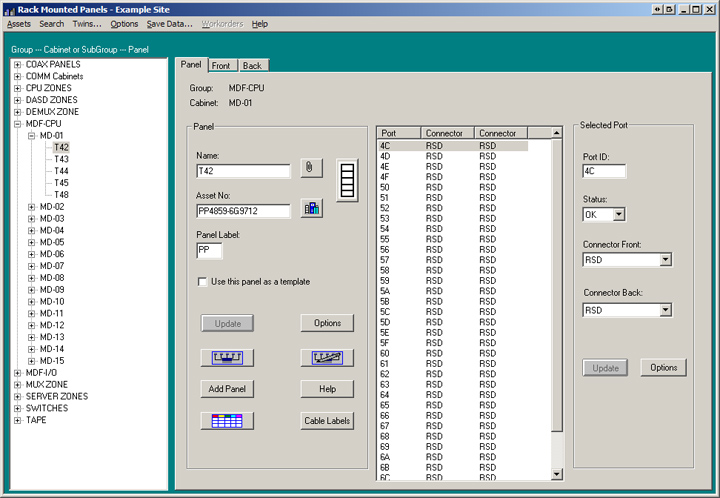Expand the MDF-I/O tree node
720x498 pixels.
point(17,373)
